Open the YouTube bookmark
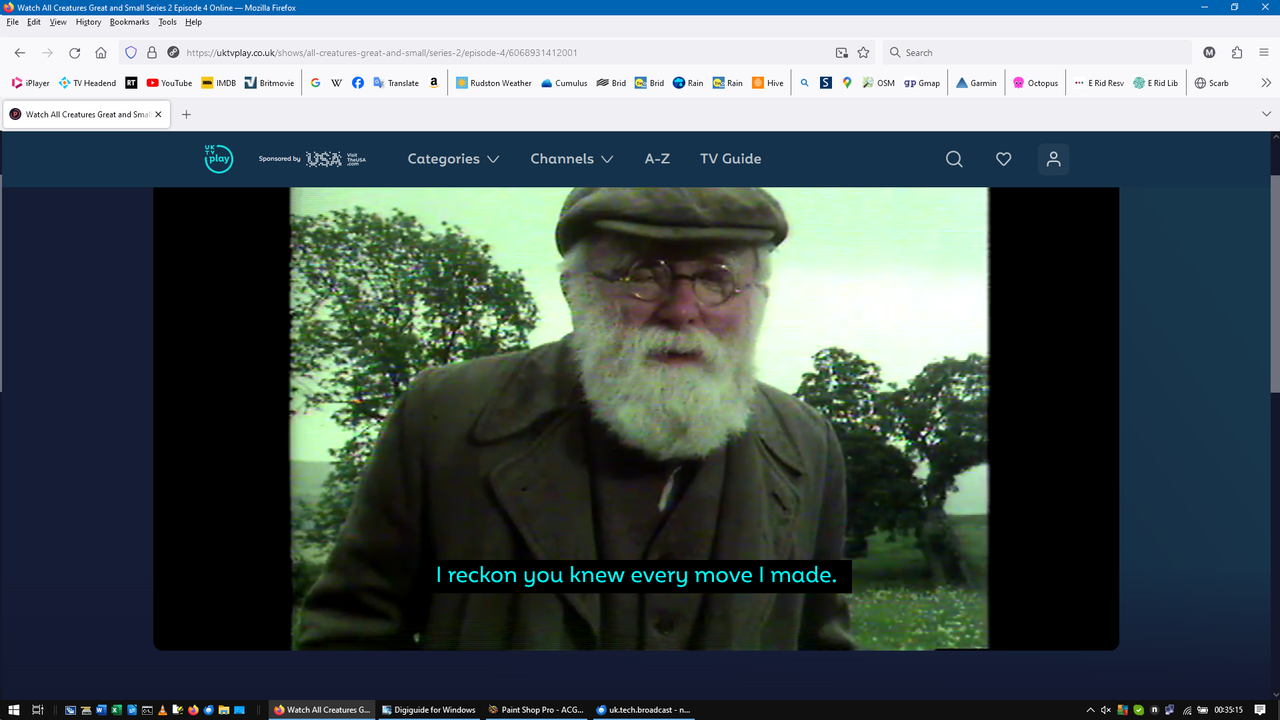The width and height of the screenshot is (1280, 720). (169, 83)
